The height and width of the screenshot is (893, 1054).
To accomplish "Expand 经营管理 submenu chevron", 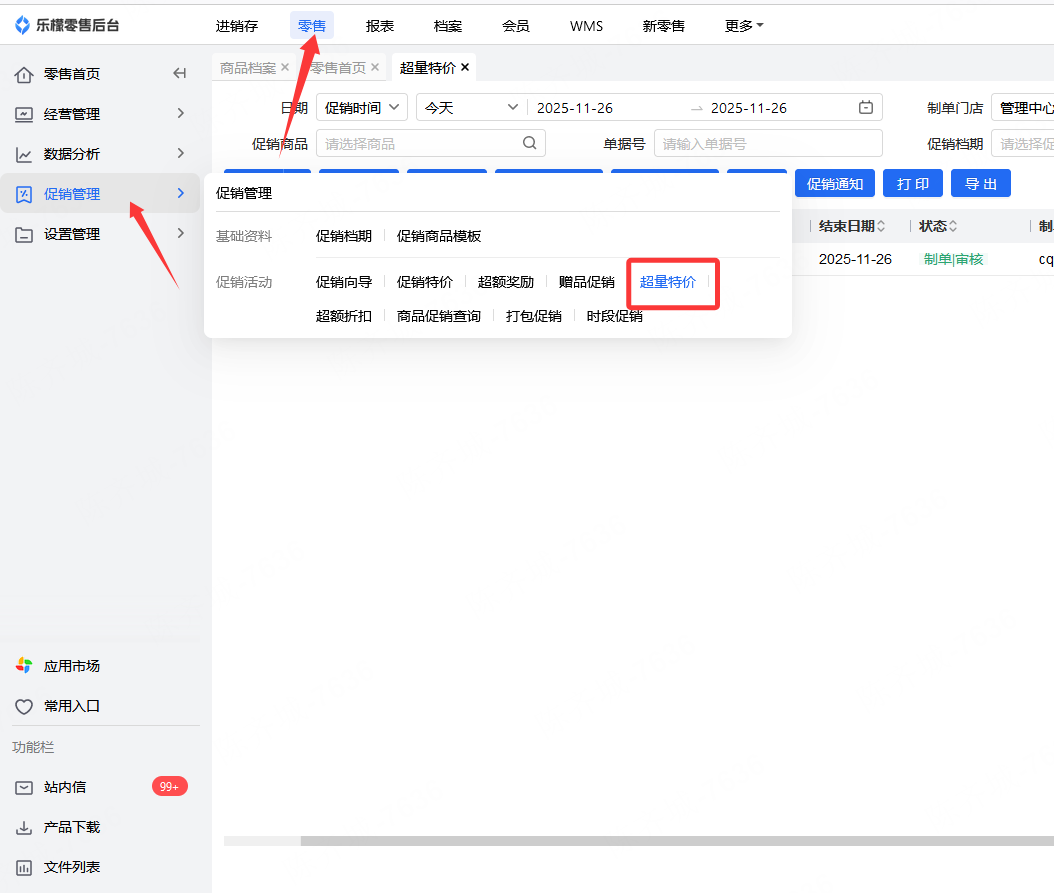I will point(180,114).
